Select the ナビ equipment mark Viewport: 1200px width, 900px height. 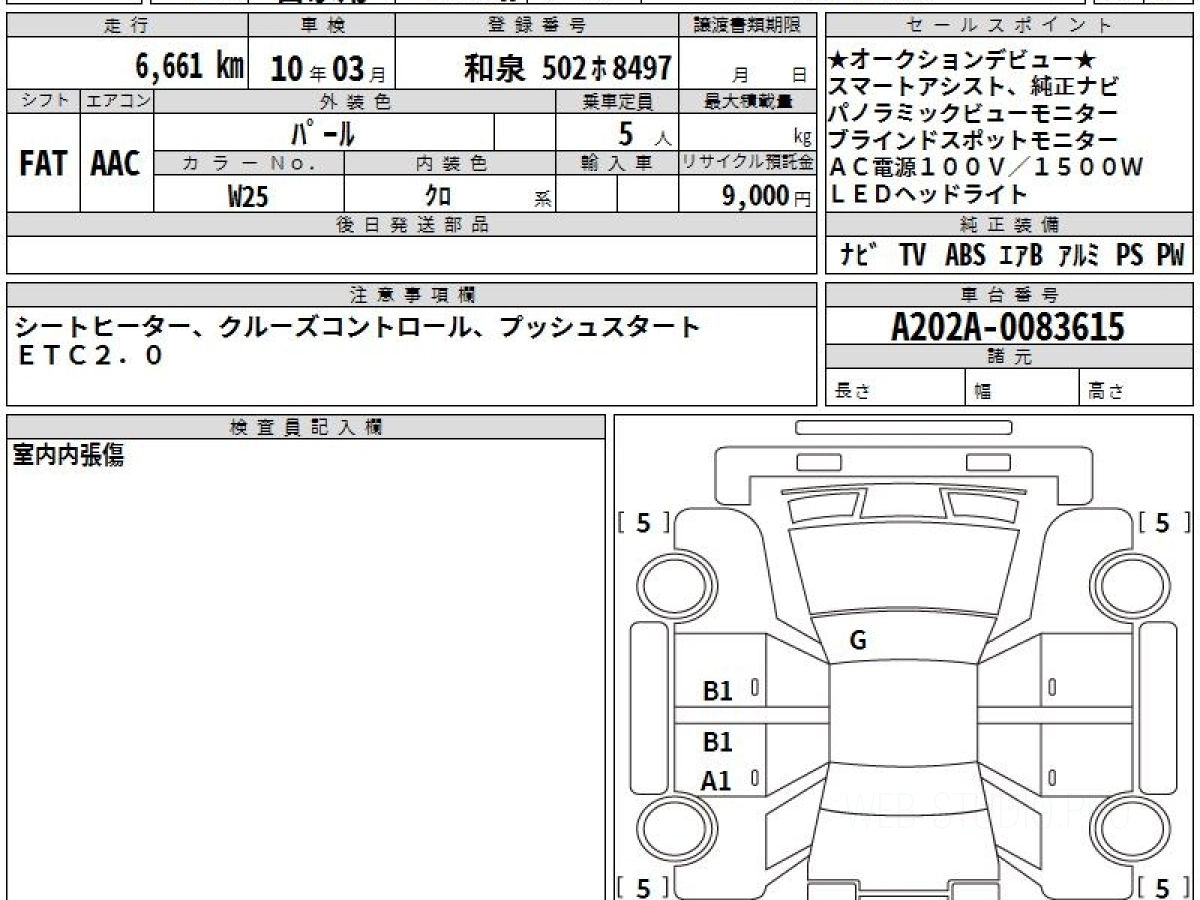click(x=859, y=256)
